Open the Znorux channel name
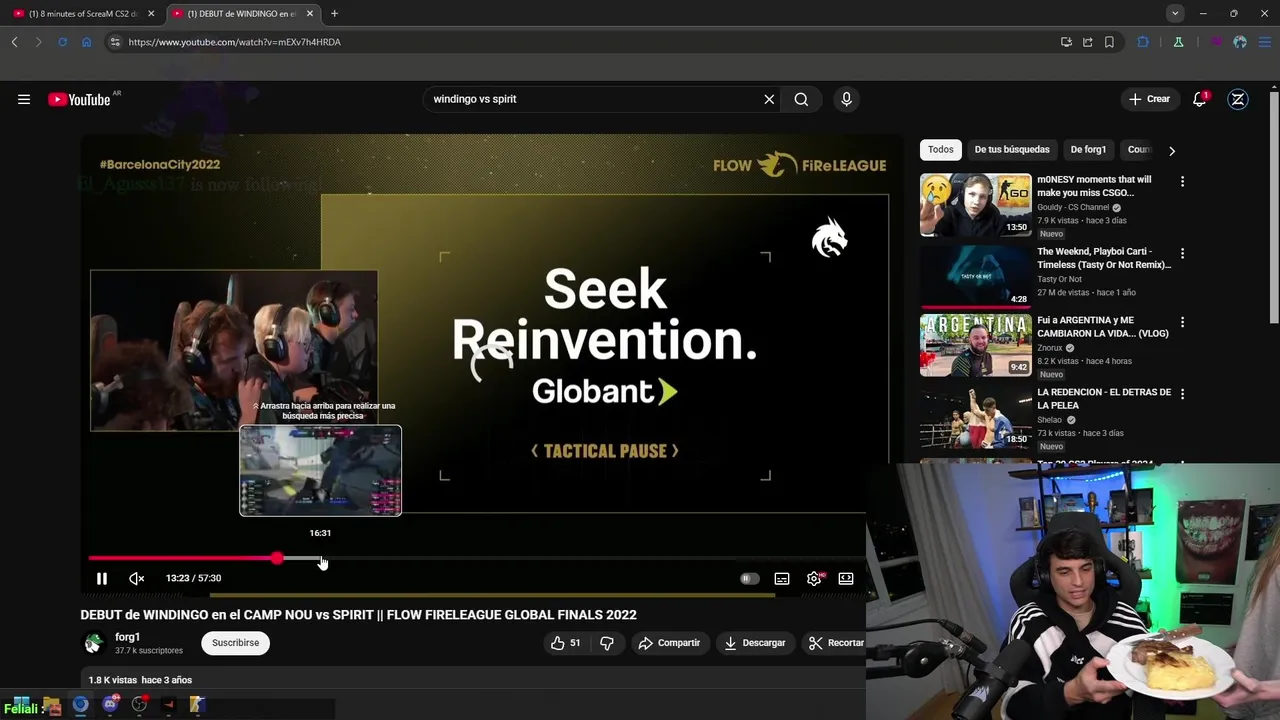1280x720 pixels. coord(1050,348)
